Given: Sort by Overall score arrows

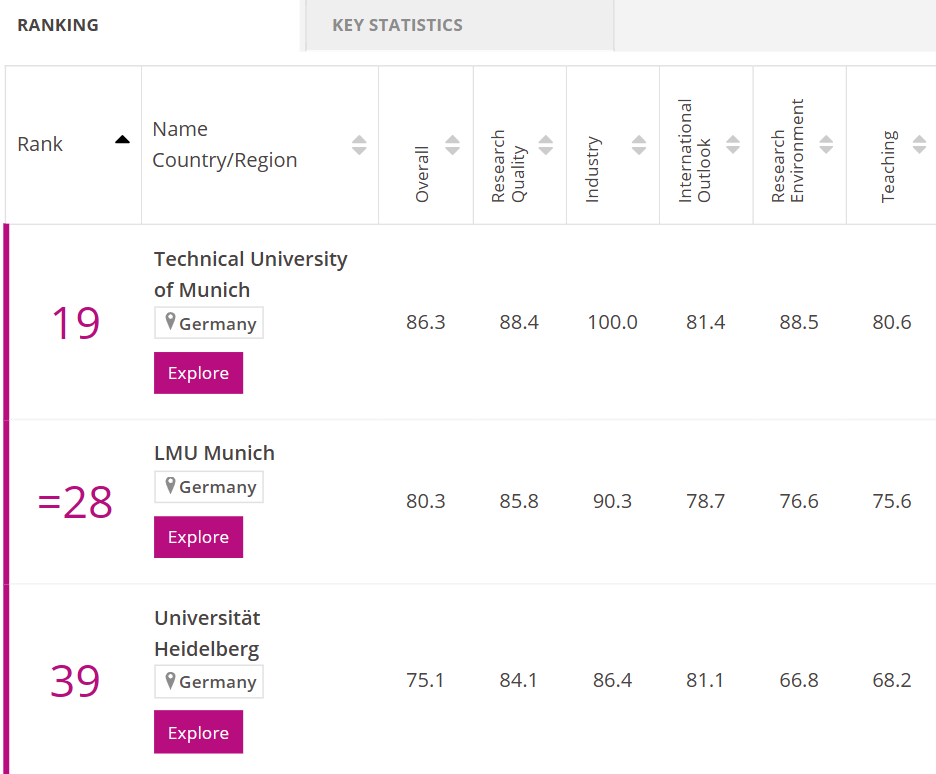Looking at the screenshot, I should click(x=452, y=145).
